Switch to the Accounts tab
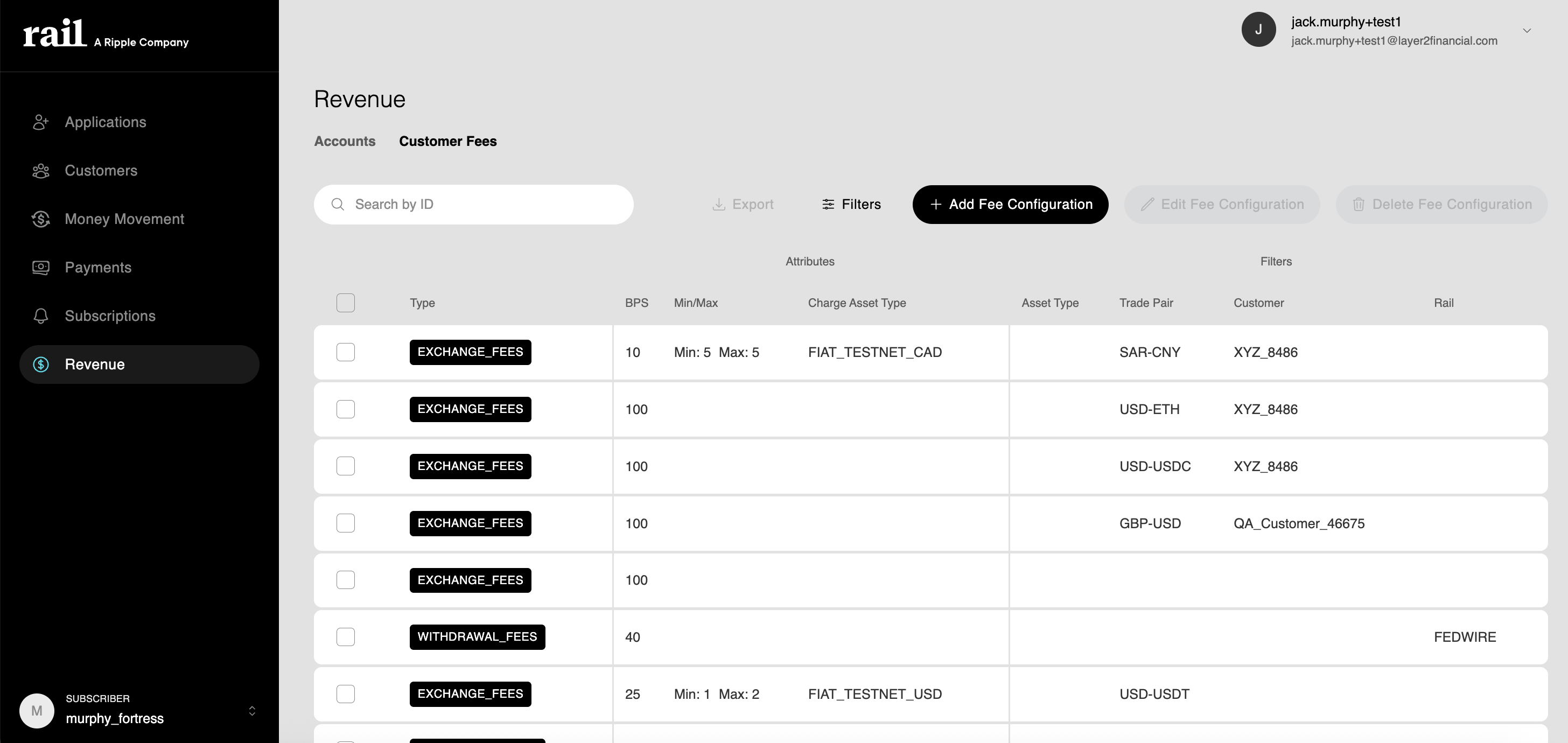Image resolution: width=1568 pixels, height=743 pixels. [x=345, y=141]
